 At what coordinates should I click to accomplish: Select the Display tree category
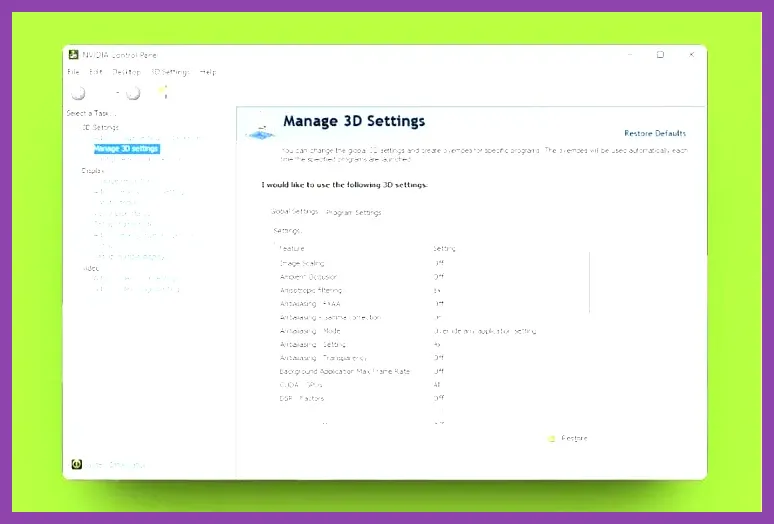(93, 171)
